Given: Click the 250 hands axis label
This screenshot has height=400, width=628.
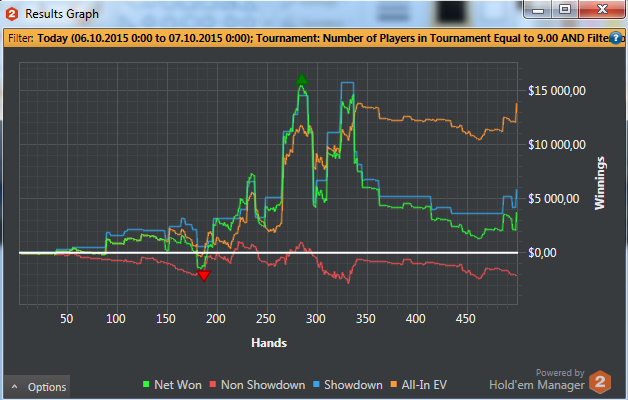Looking at the screenshot, I should (x=266, y=319).
